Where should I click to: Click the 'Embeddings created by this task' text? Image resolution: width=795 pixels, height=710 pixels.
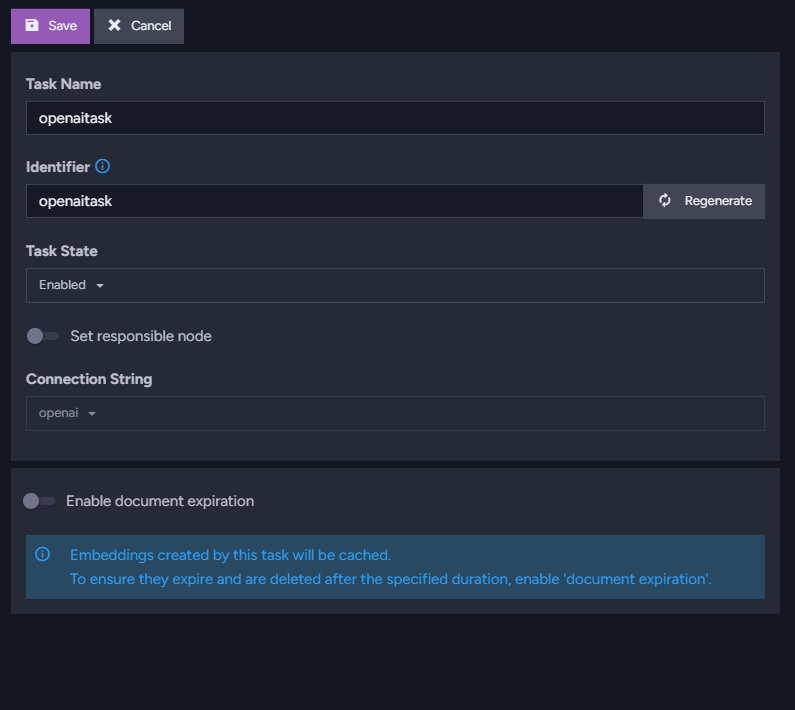tap(230, 555)
